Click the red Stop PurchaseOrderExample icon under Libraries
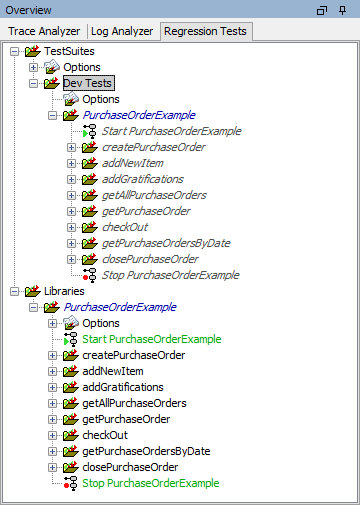The width and height of the screenshot is (360, 505). point(71,483)
